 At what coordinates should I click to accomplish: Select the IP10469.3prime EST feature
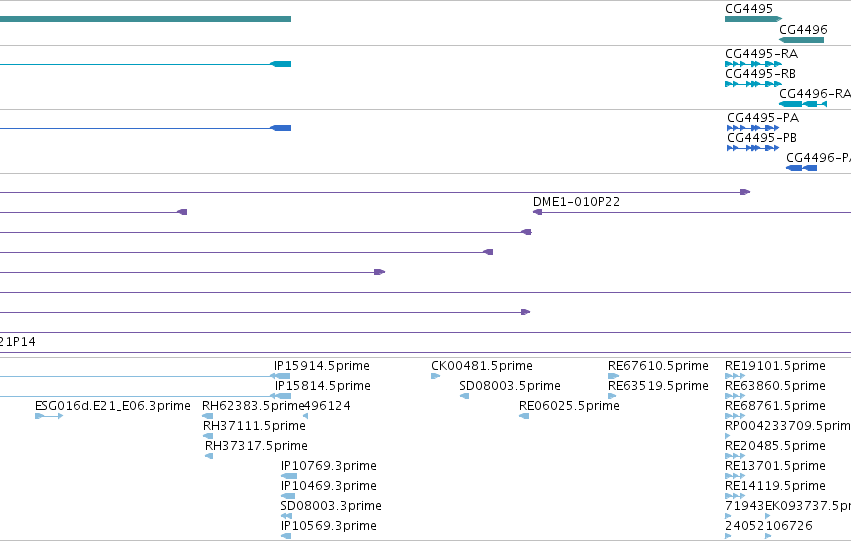(288, 496)
